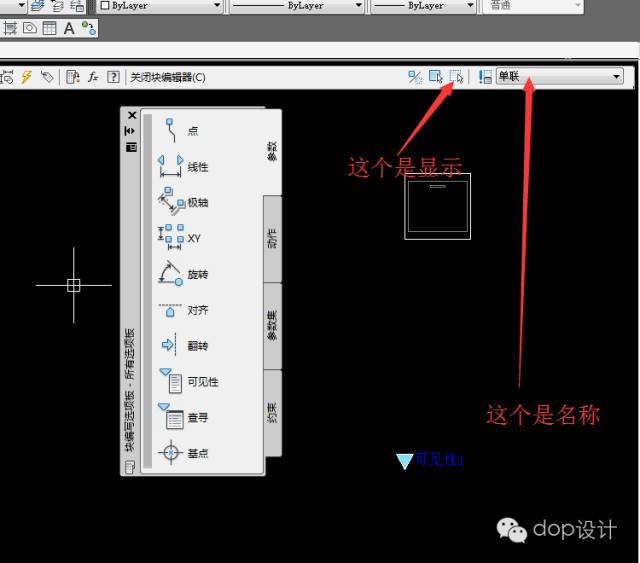Toggle visibility mode icon in block editor toolbar
Screen dimensions: 640x563
point(415,76)
